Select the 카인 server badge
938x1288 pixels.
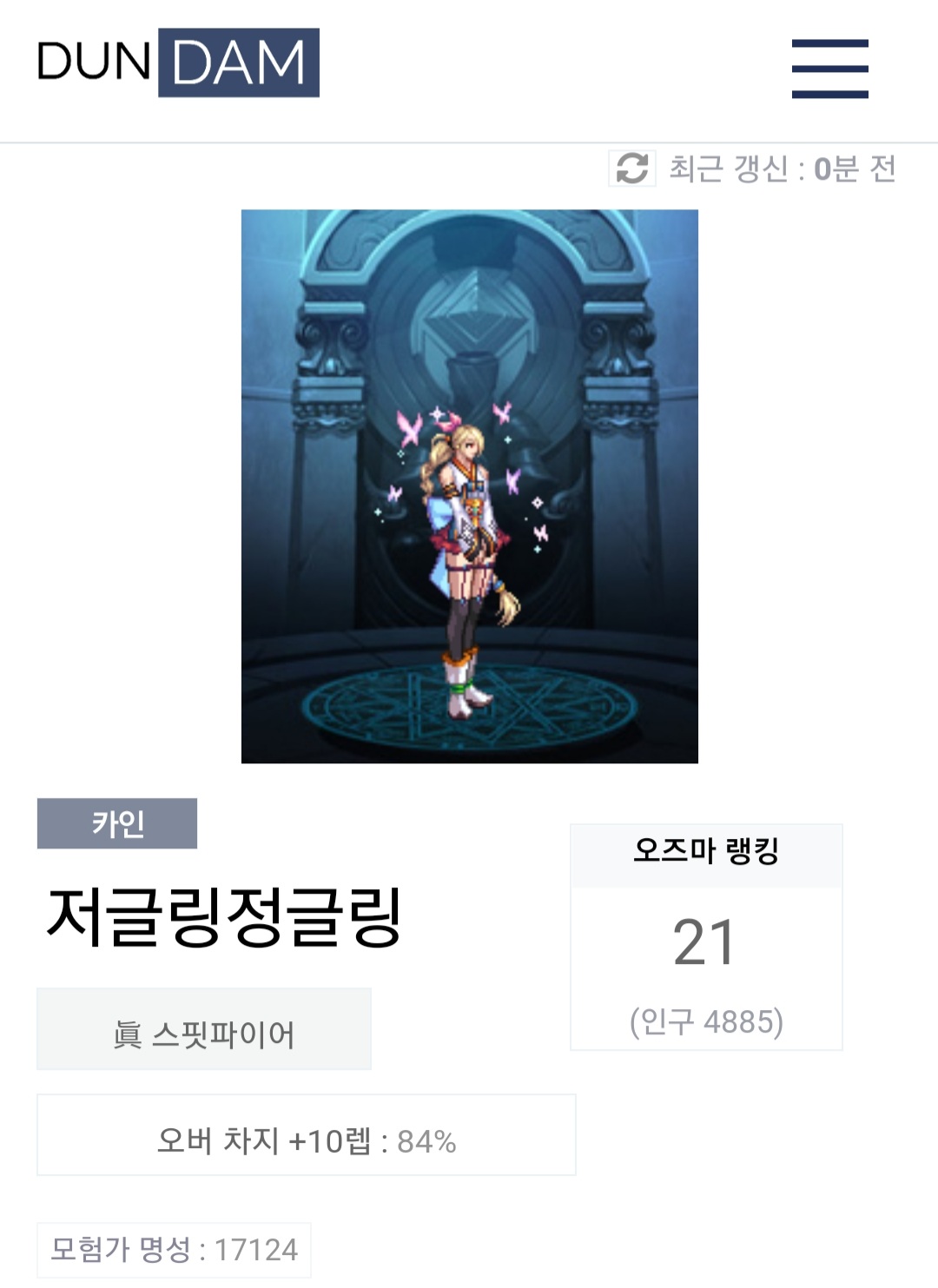(x=117, y=823)
